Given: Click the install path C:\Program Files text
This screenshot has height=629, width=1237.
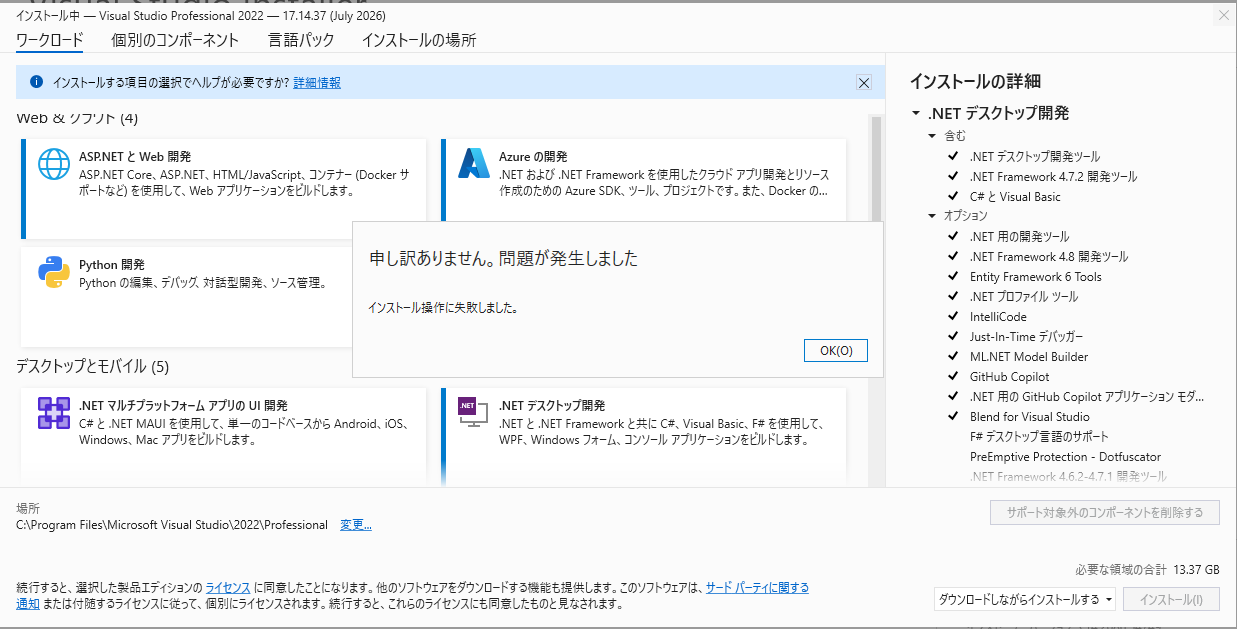Looking at the screenshot, I should coord(172,525).
